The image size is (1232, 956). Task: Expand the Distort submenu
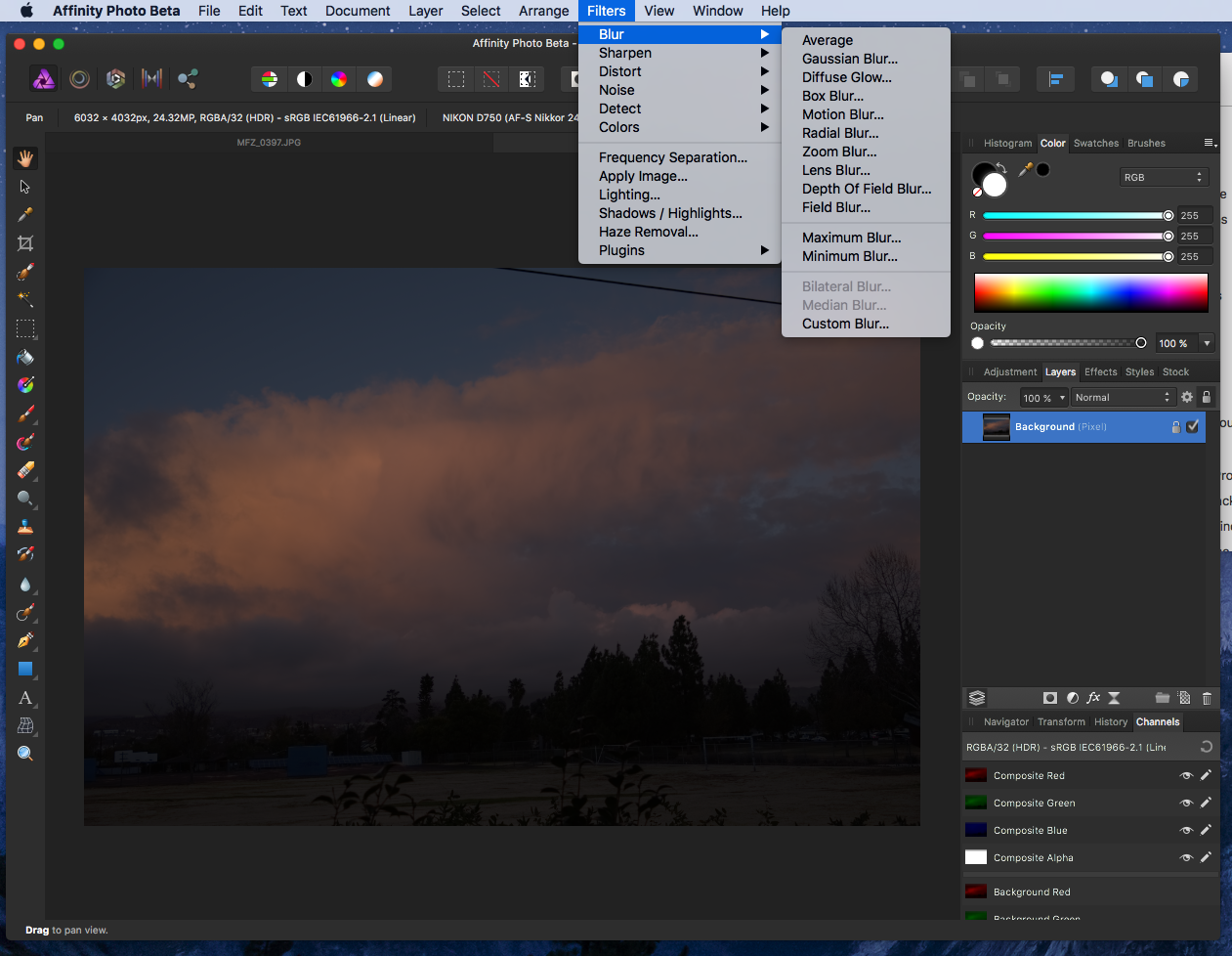point(680,71)
